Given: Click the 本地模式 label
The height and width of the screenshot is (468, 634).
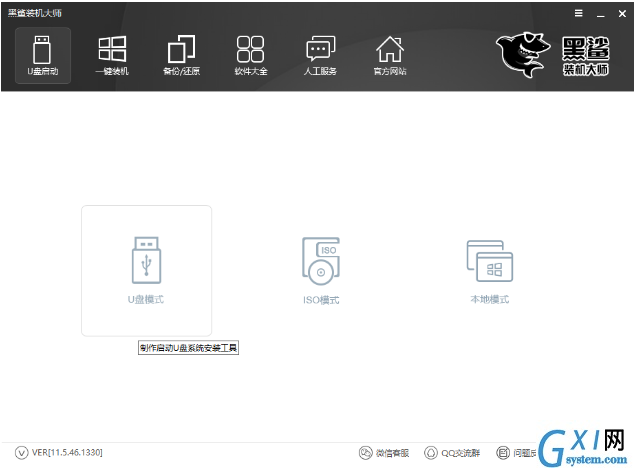Looking at the screenshot, I should (490, 299).
